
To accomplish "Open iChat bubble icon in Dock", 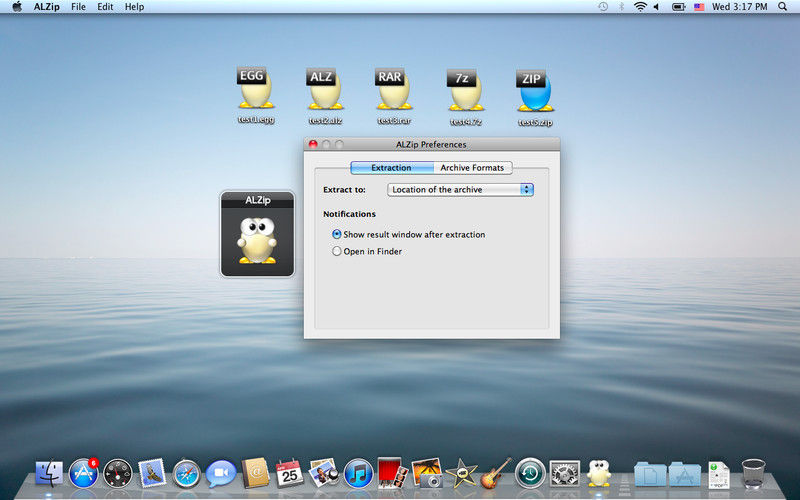I will 221,473.
